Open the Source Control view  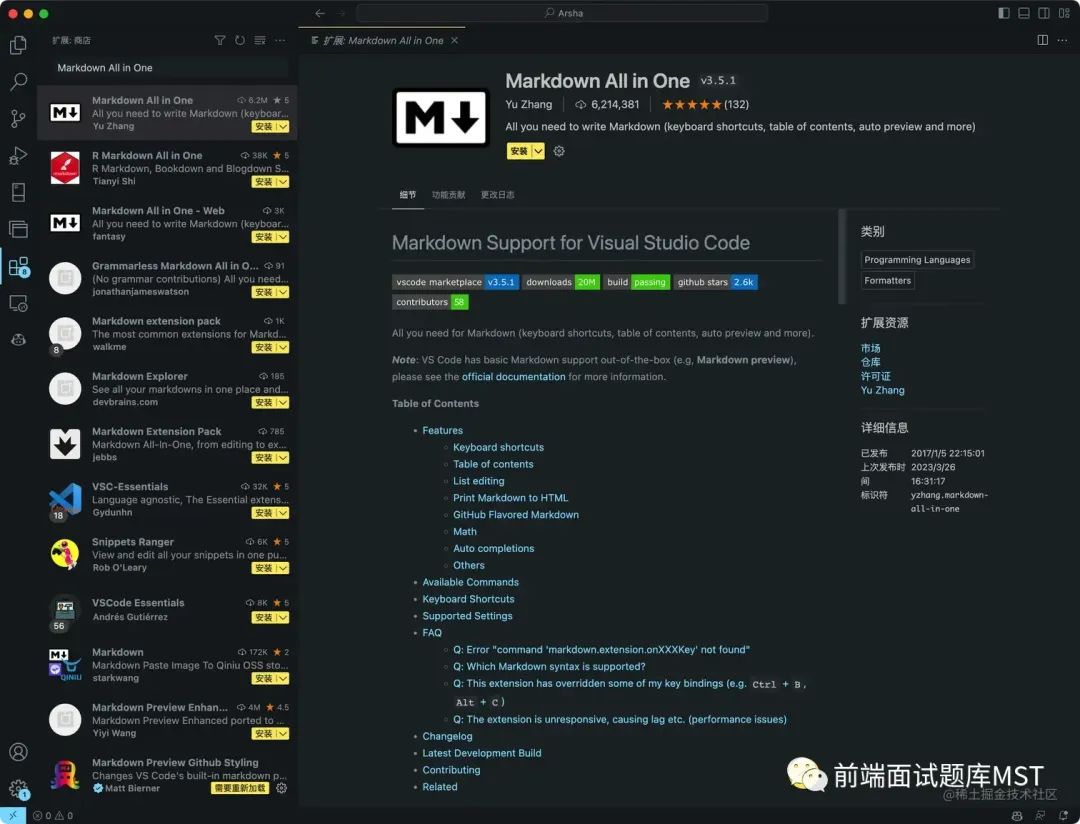[x=19, y=119]
